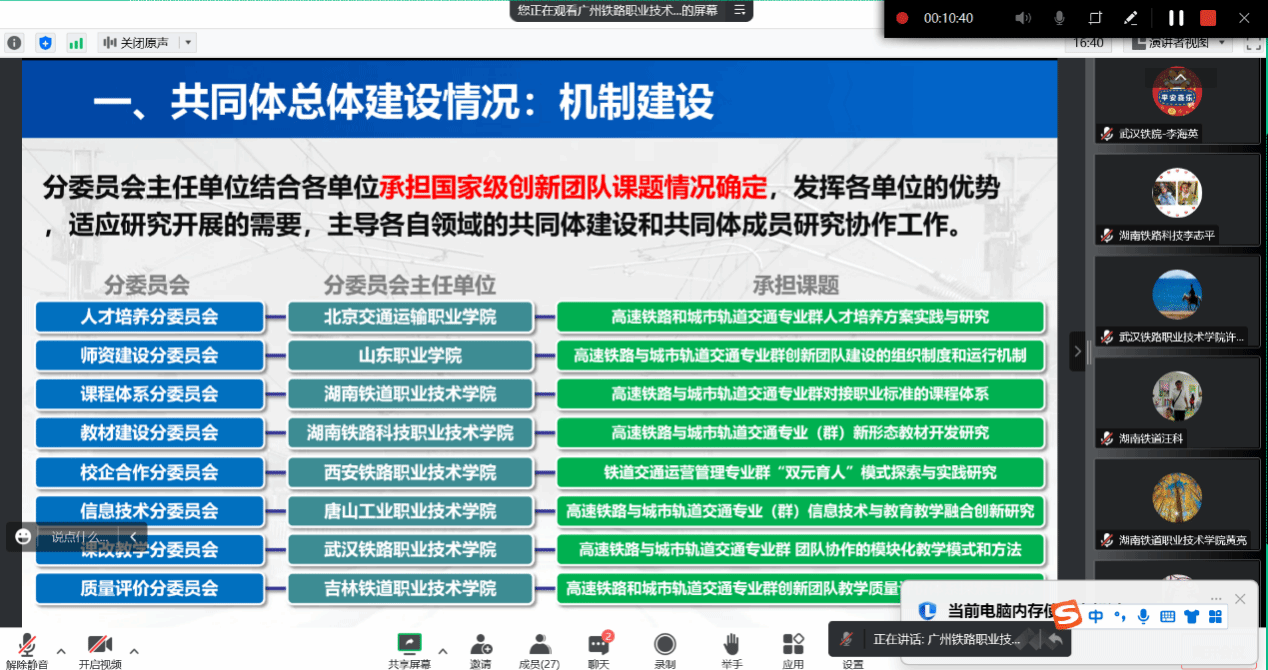Click the 共享屏幕 share screen icon
Viewport: 1268px width, 670px height.
(409, 648)
